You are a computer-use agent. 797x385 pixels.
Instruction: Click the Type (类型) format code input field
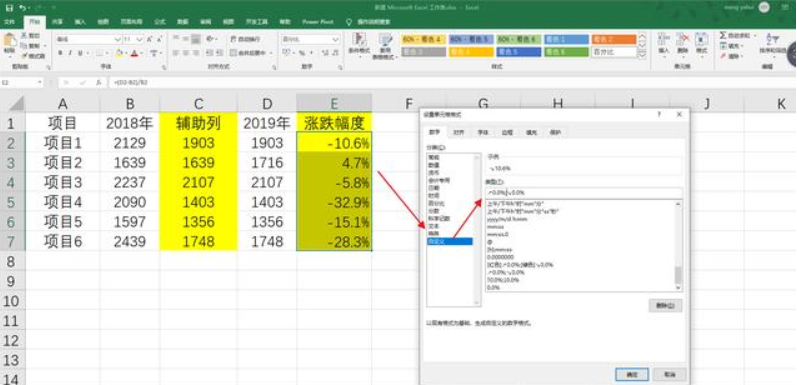click(584, 193)
